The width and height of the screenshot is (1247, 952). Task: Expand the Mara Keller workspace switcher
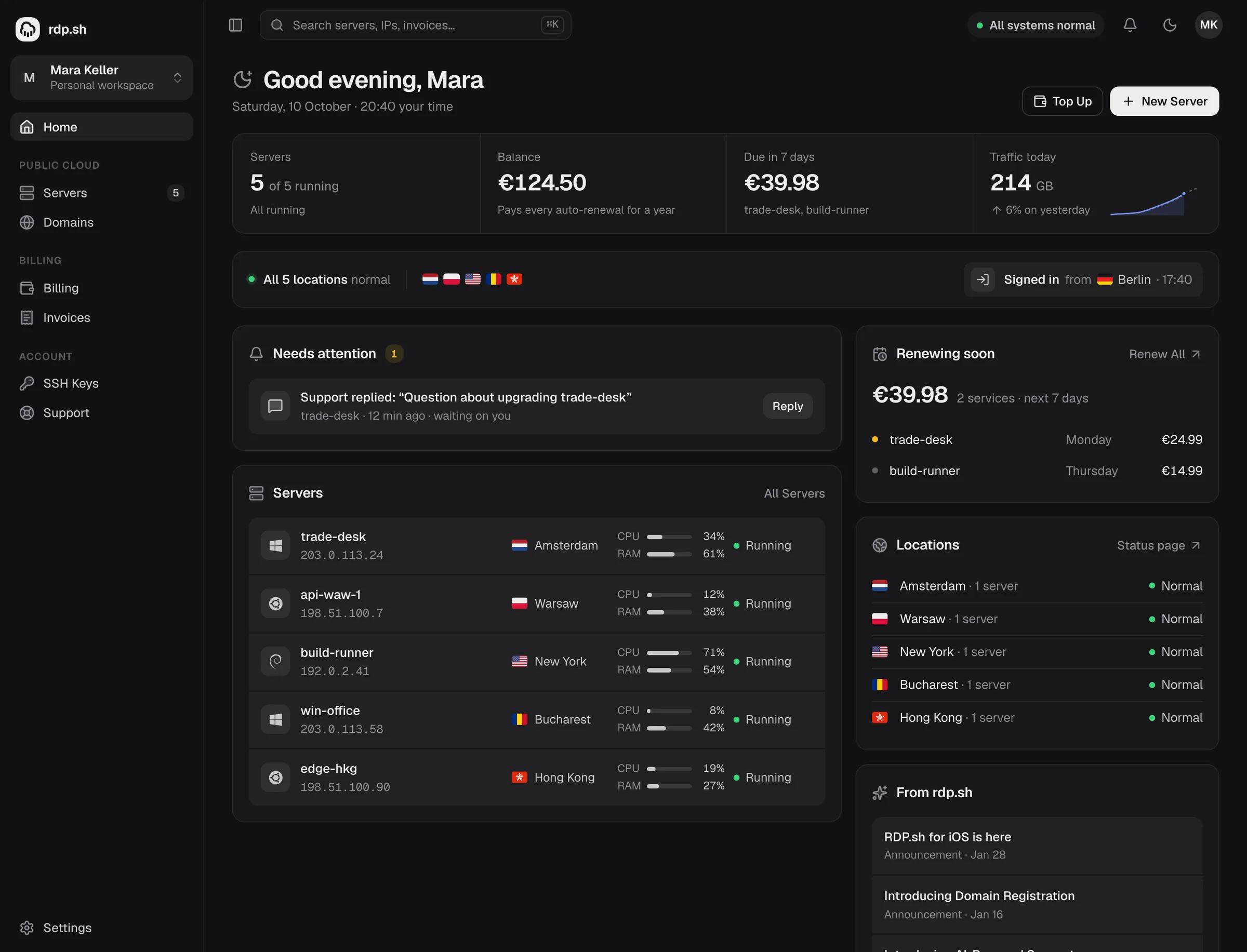(101, 77)
